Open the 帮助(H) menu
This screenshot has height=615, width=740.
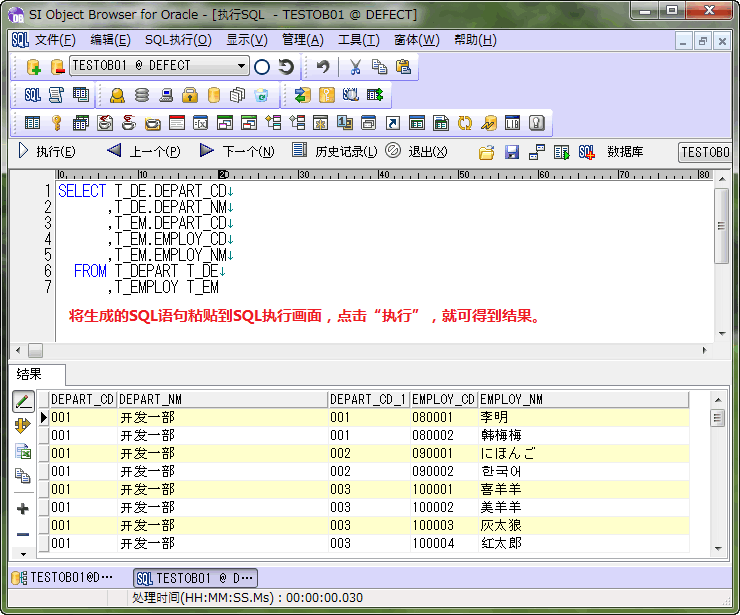point(475,40)
